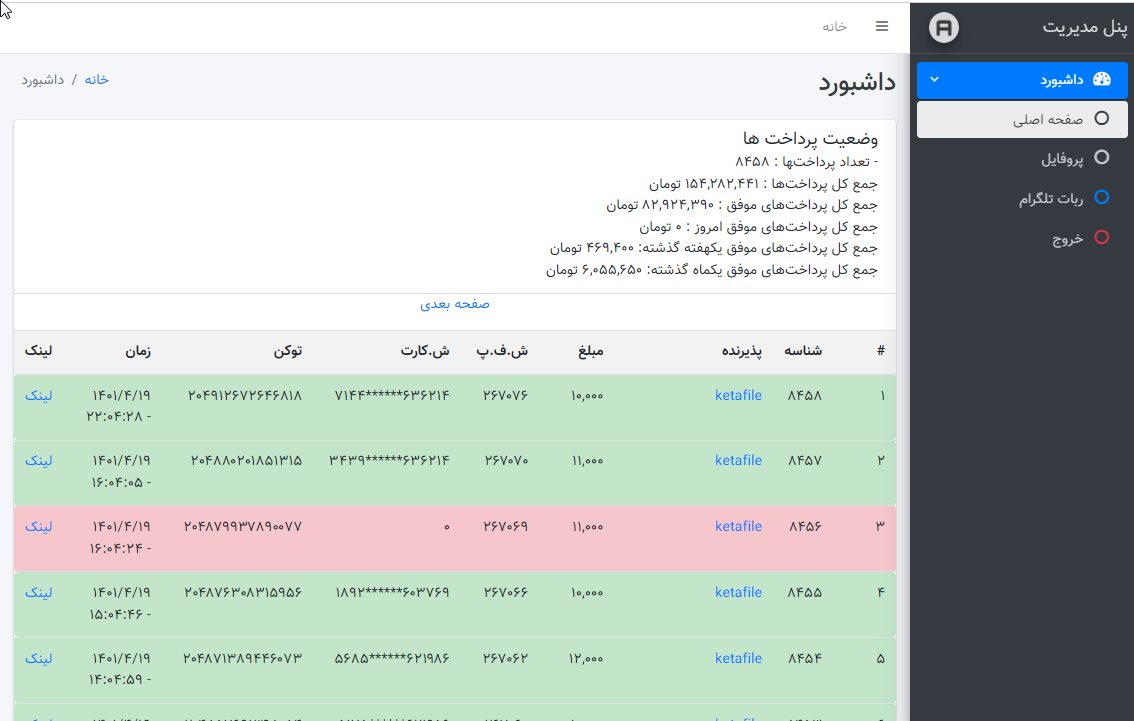Click the وضعیت پرداخت ها heading
This screenshot has height=721, width=1134.
(x=810, y=138)
